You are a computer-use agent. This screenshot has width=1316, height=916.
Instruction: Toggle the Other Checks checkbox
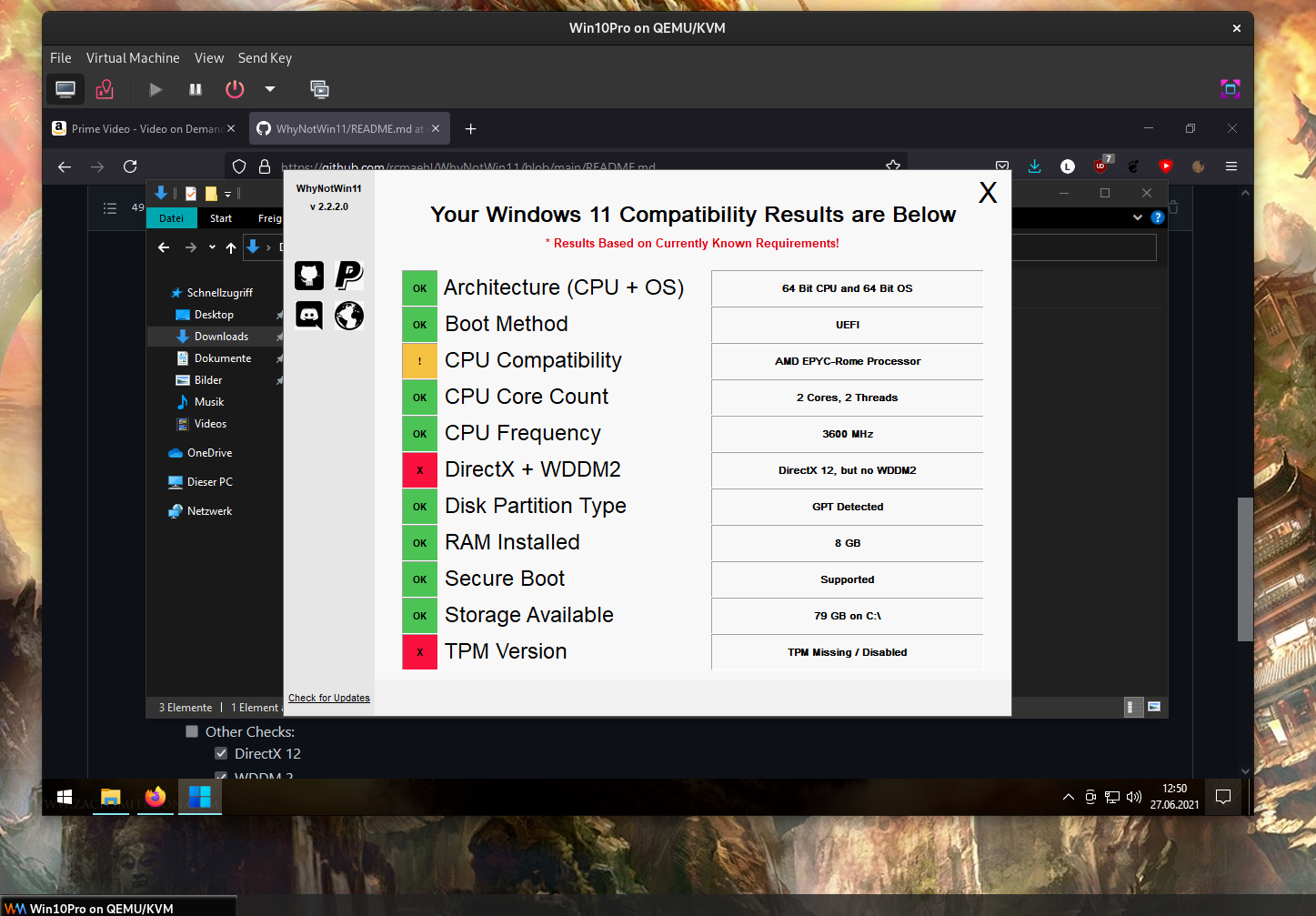[192, 731]
